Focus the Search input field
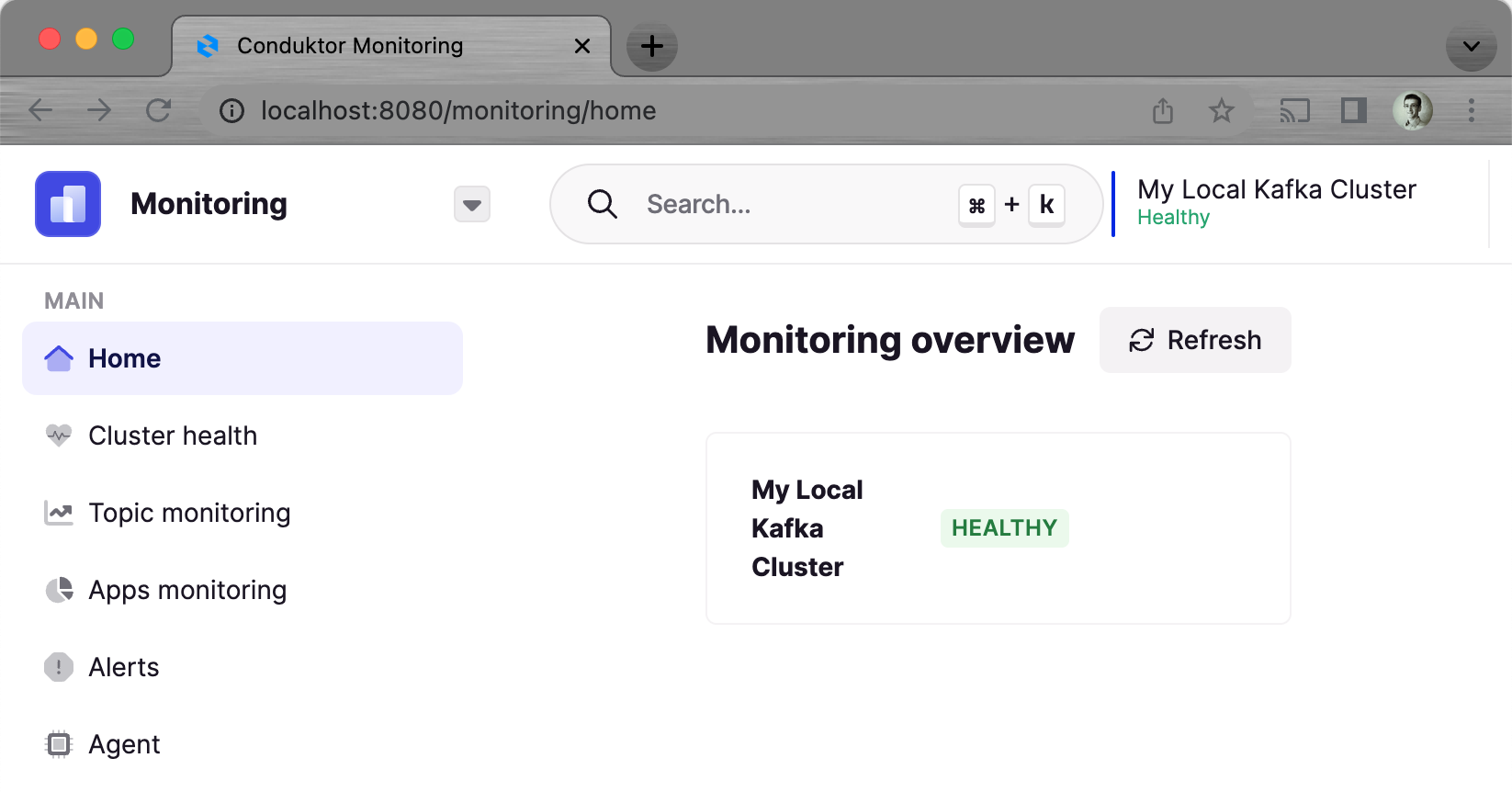The width and height of the screenshot is (1512, 792). click(x=826, y=204)
